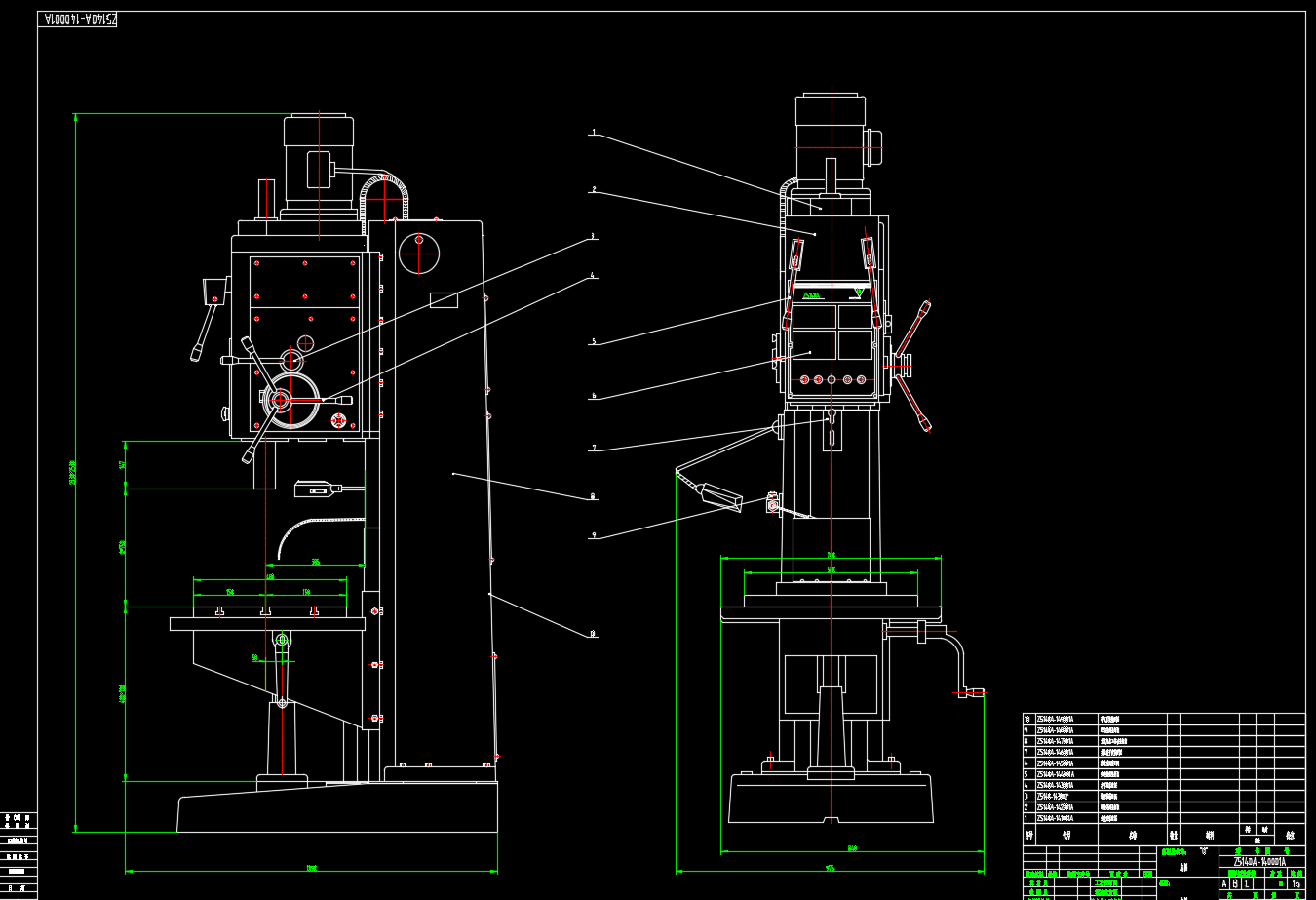Click the center button on the headstock panel
The height and width of the screenshot is (900, 1316).
coord(832,379)
